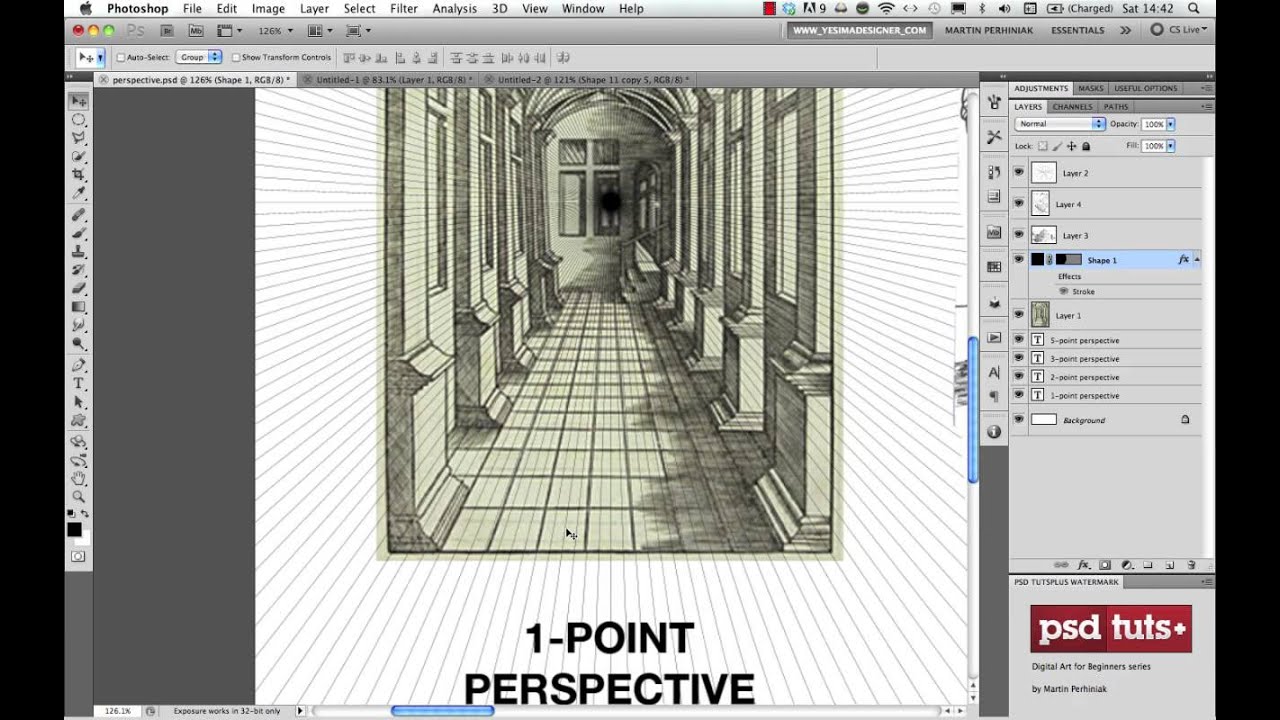This screenshot has height=720, width=1280.
Task: Lock image pixels with the brush lock icon
Action: [1057, 146]
